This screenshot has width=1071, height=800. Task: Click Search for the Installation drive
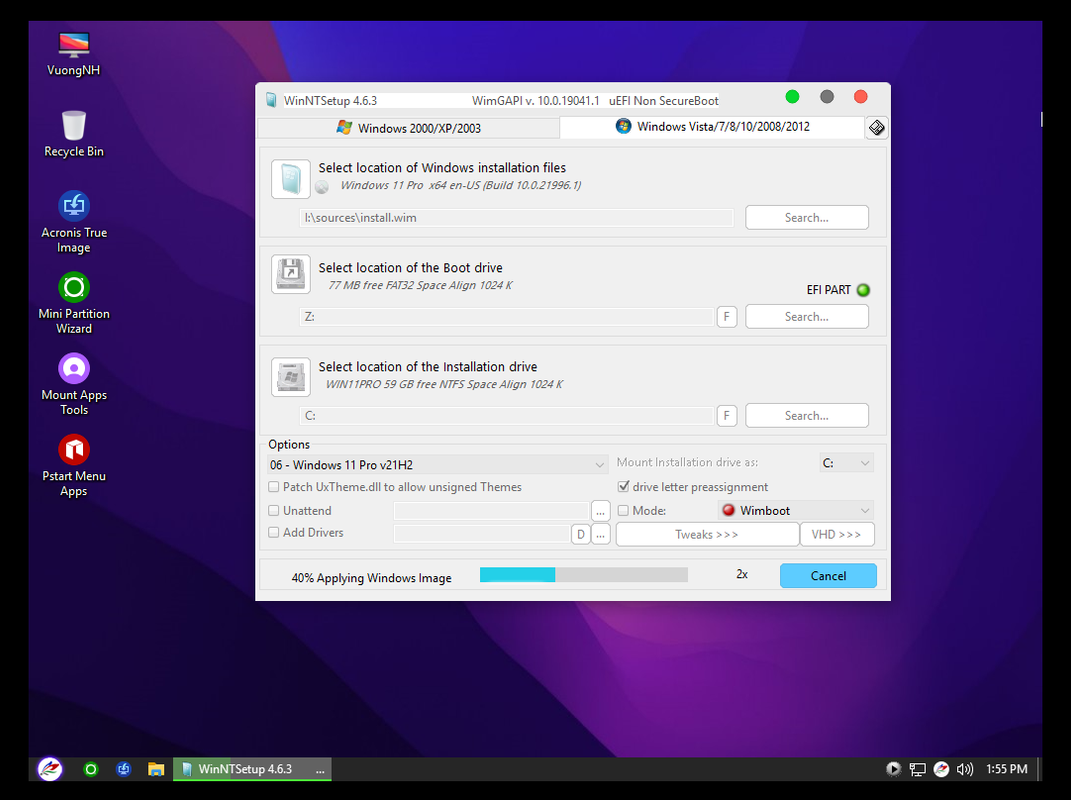(807, 415)
